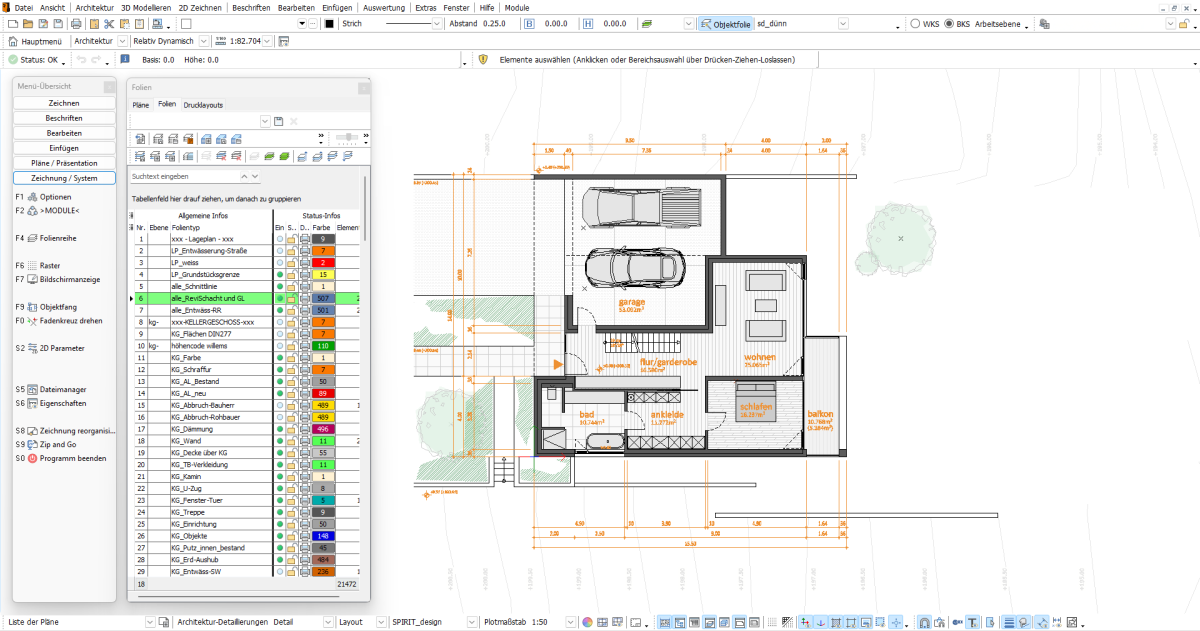Click the Zeichnen button in Menü-Übersicht

pos(64,103)
